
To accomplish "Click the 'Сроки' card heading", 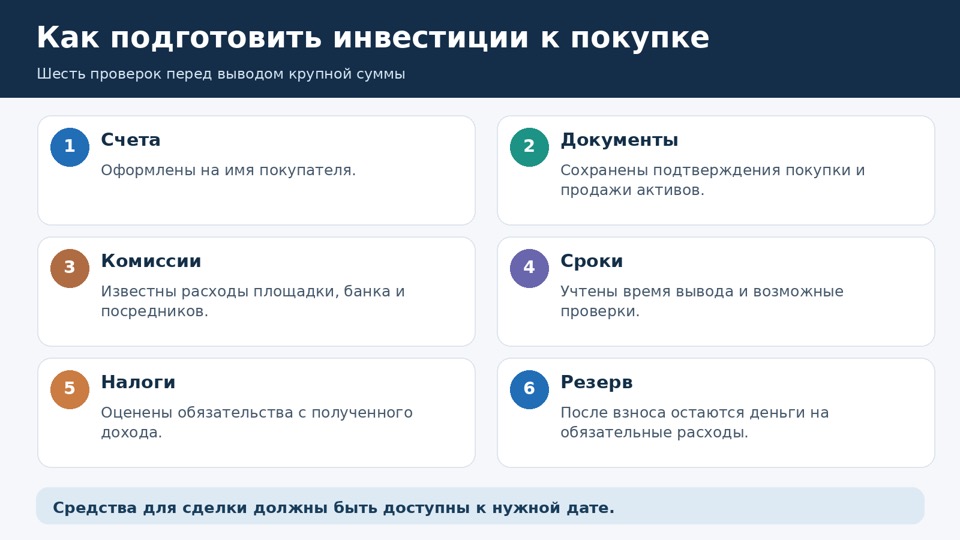I will point(591,261).
